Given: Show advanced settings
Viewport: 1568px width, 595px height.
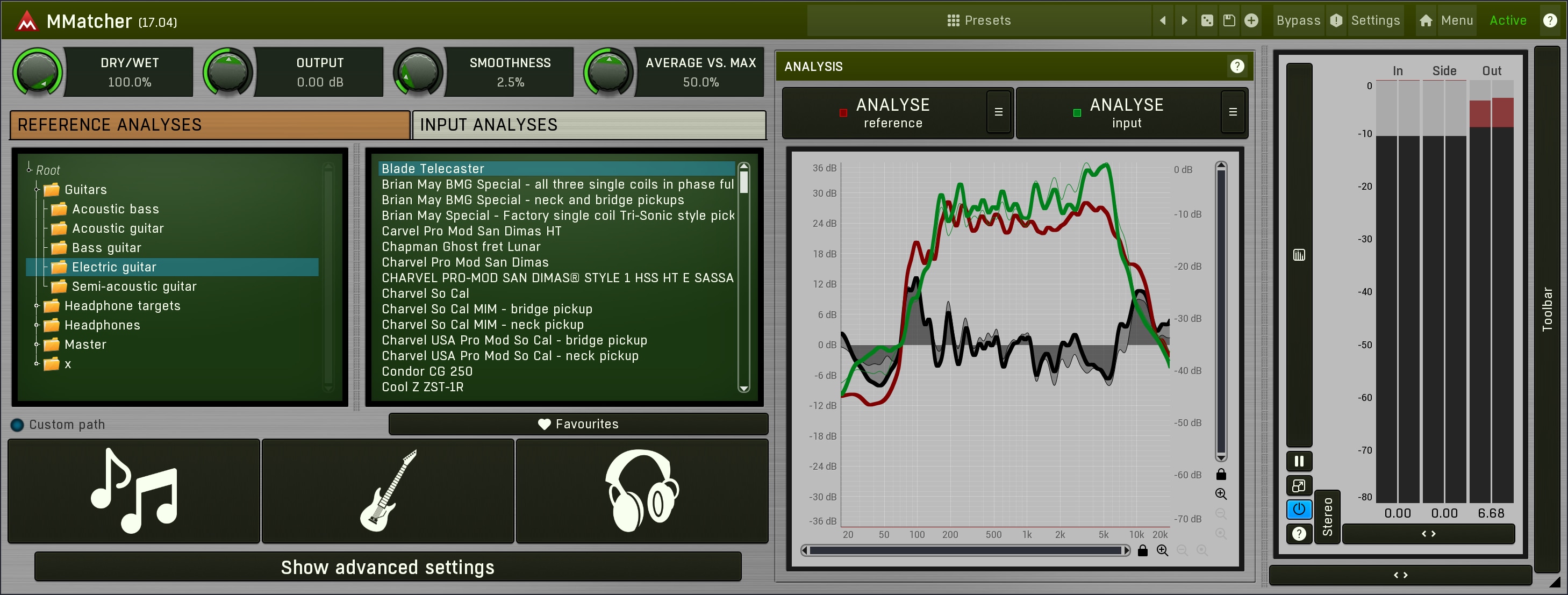Looking at the screenshot, I should click(x=388, y=567).
